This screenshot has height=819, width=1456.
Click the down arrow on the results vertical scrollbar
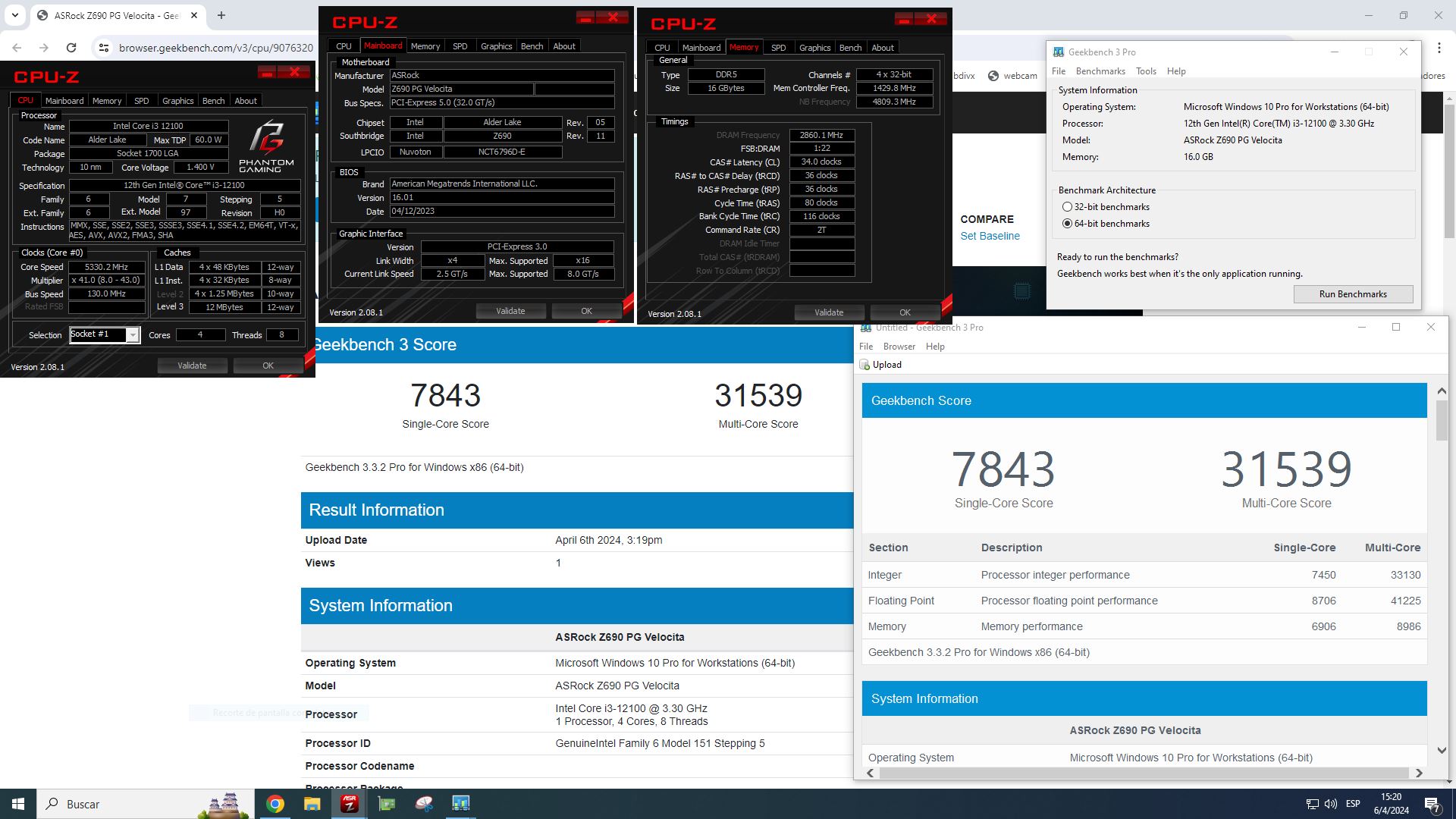(x=1442, y=751)
